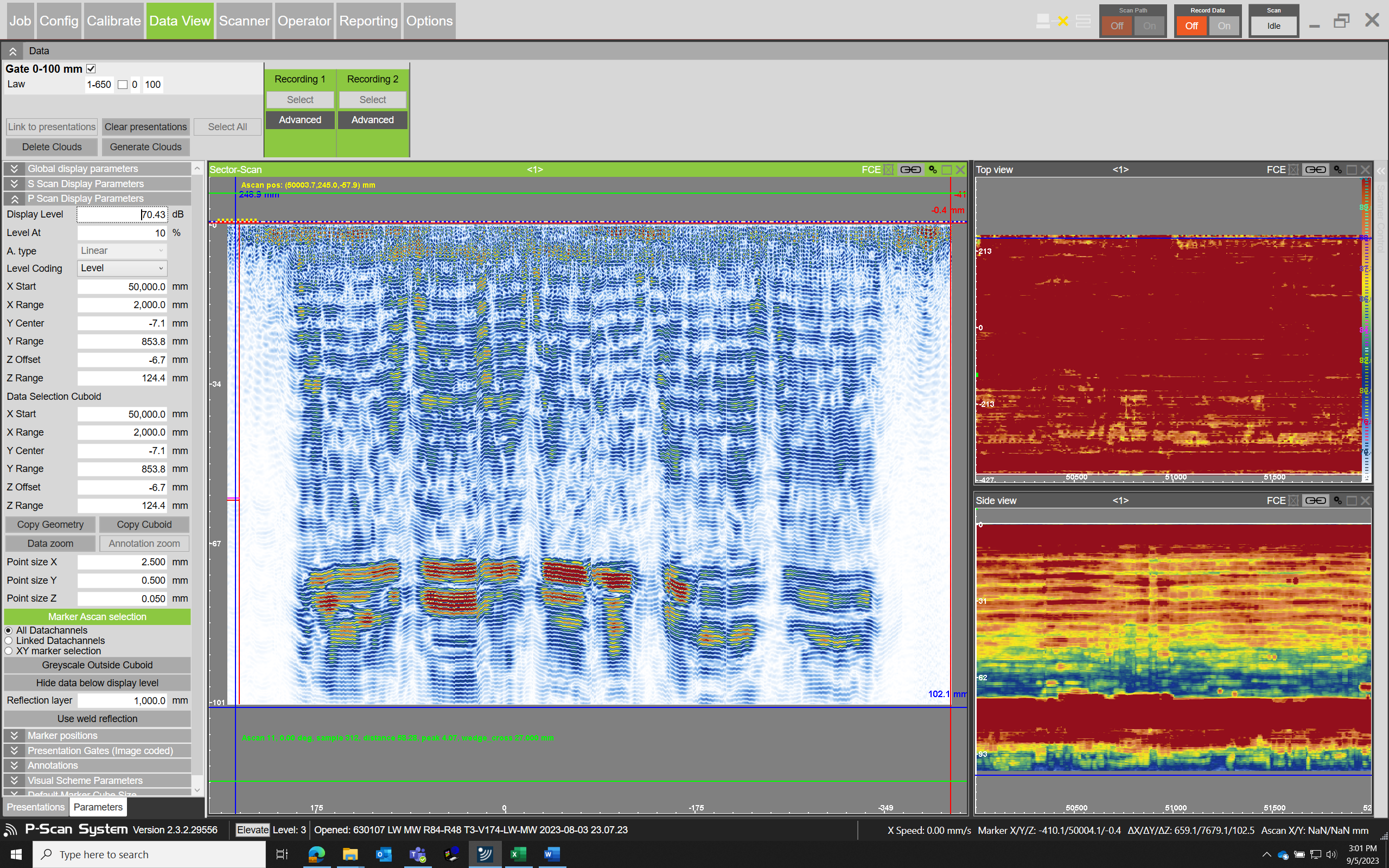Toggle the Side view link chain icon
Screen dimensions: 1389x868
tap(1315, 501)
